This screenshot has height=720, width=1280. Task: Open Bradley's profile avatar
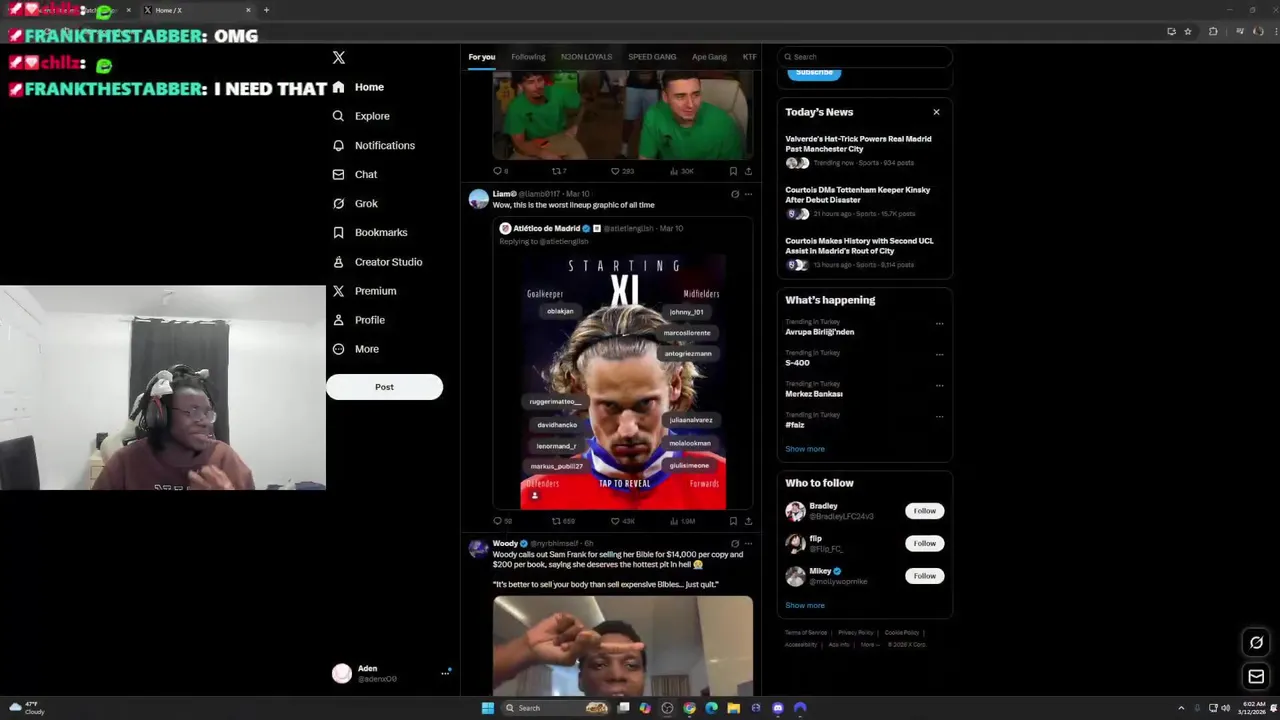coord(795,512)
